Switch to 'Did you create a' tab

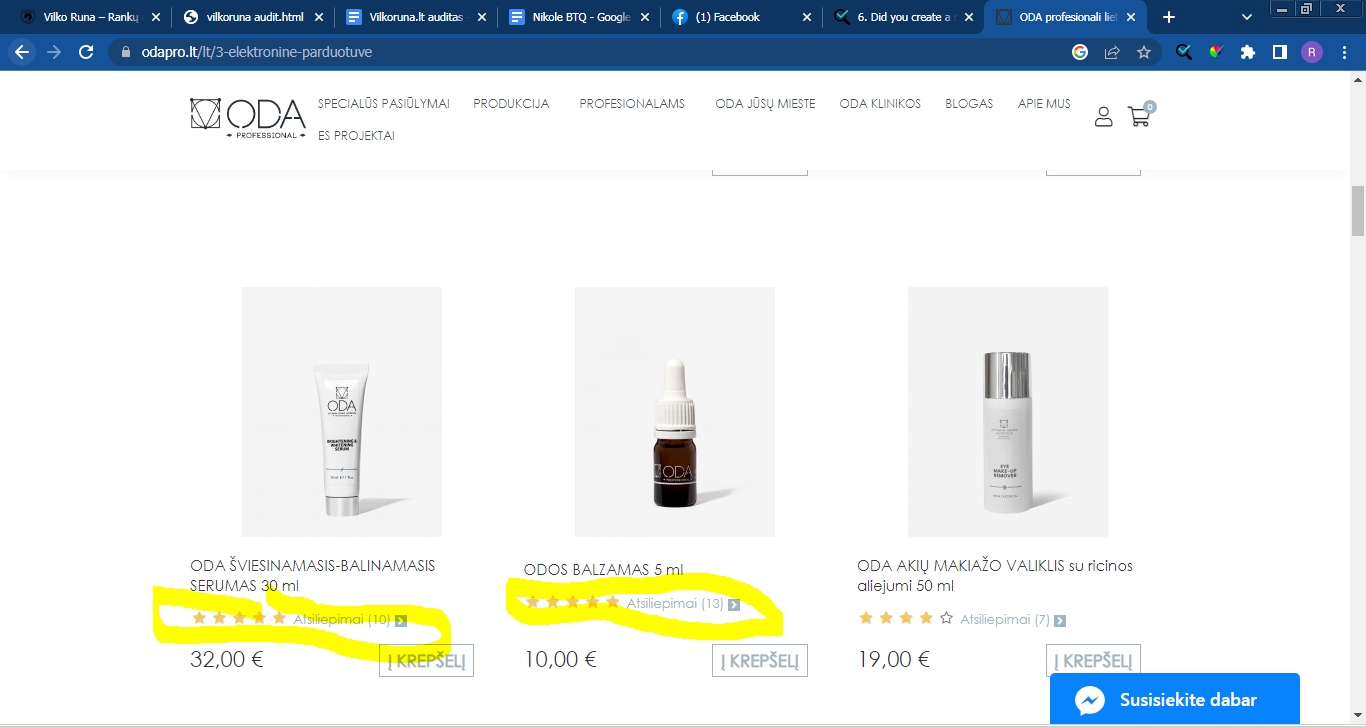pyautogui.click(x=904, y=17)
